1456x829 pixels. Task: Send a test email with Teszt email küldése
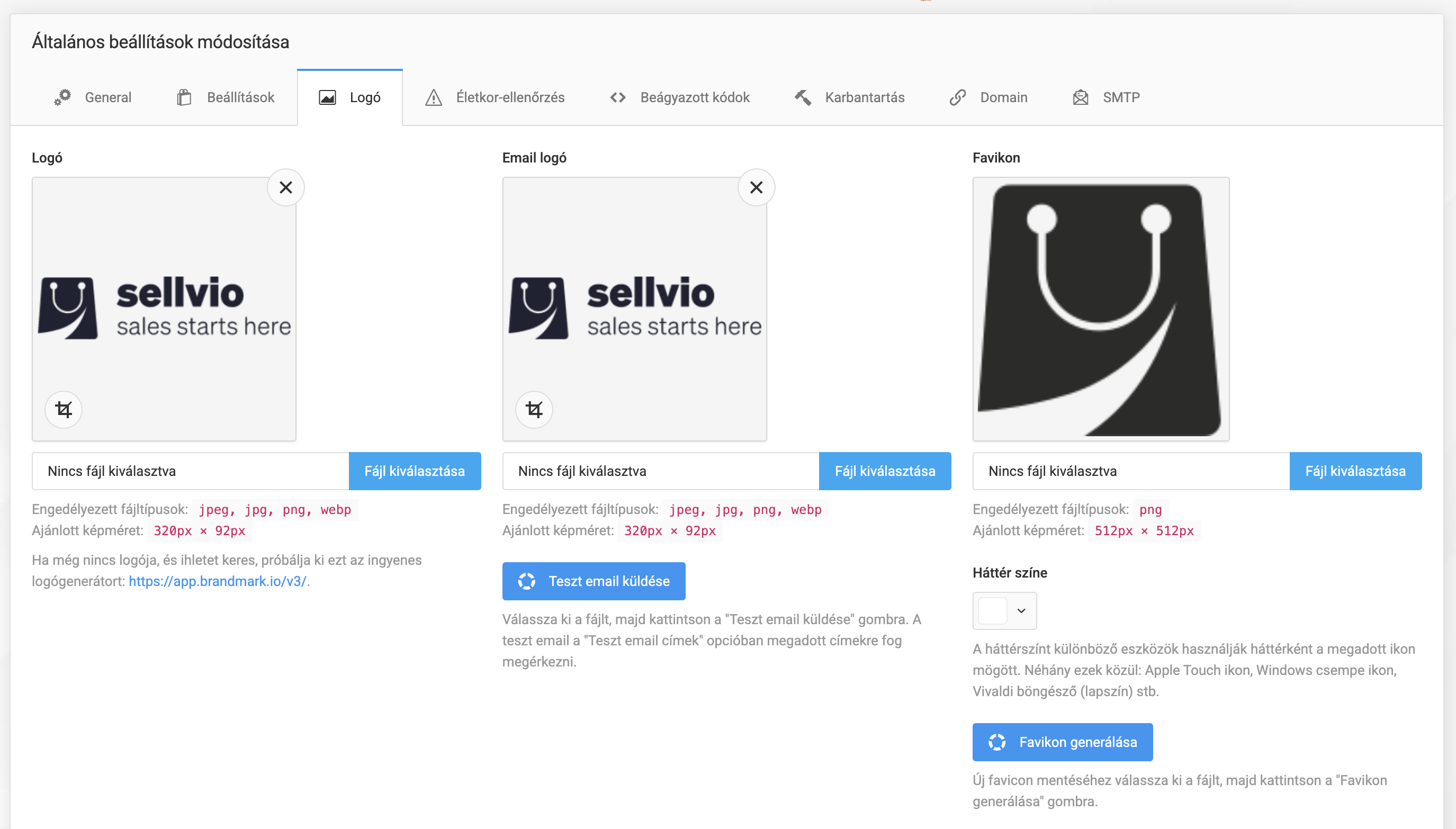pyautogui.click(x=594, y=581)
